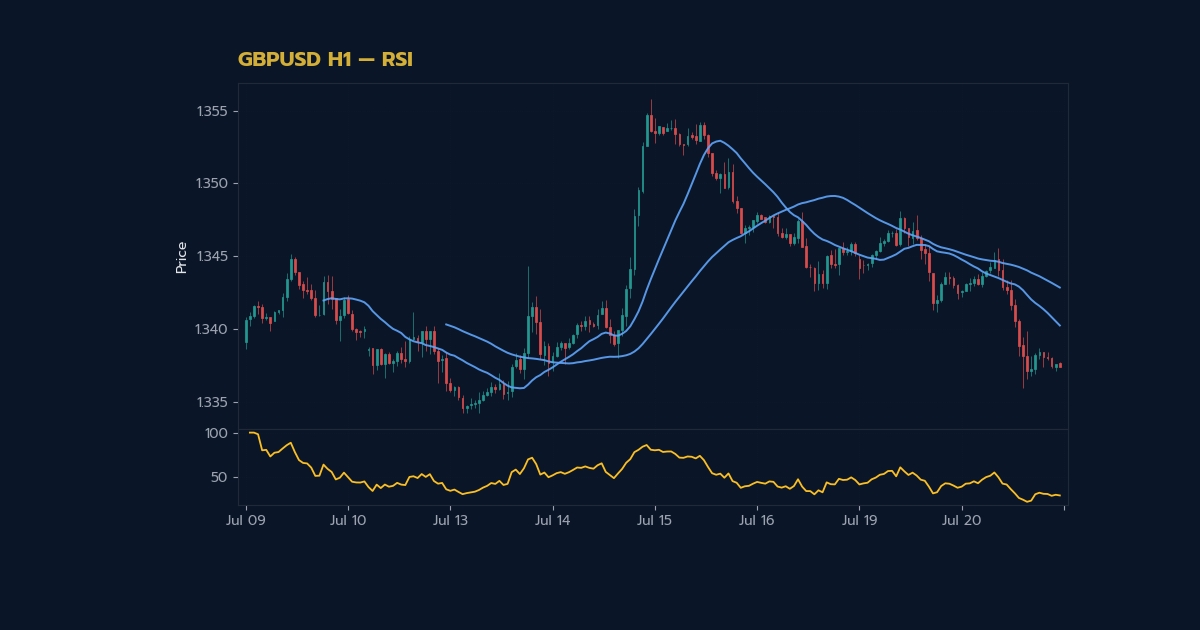Click the Jul 19 date label
The width and height of the screenshot is (1200, 630).
pos(859,521)
